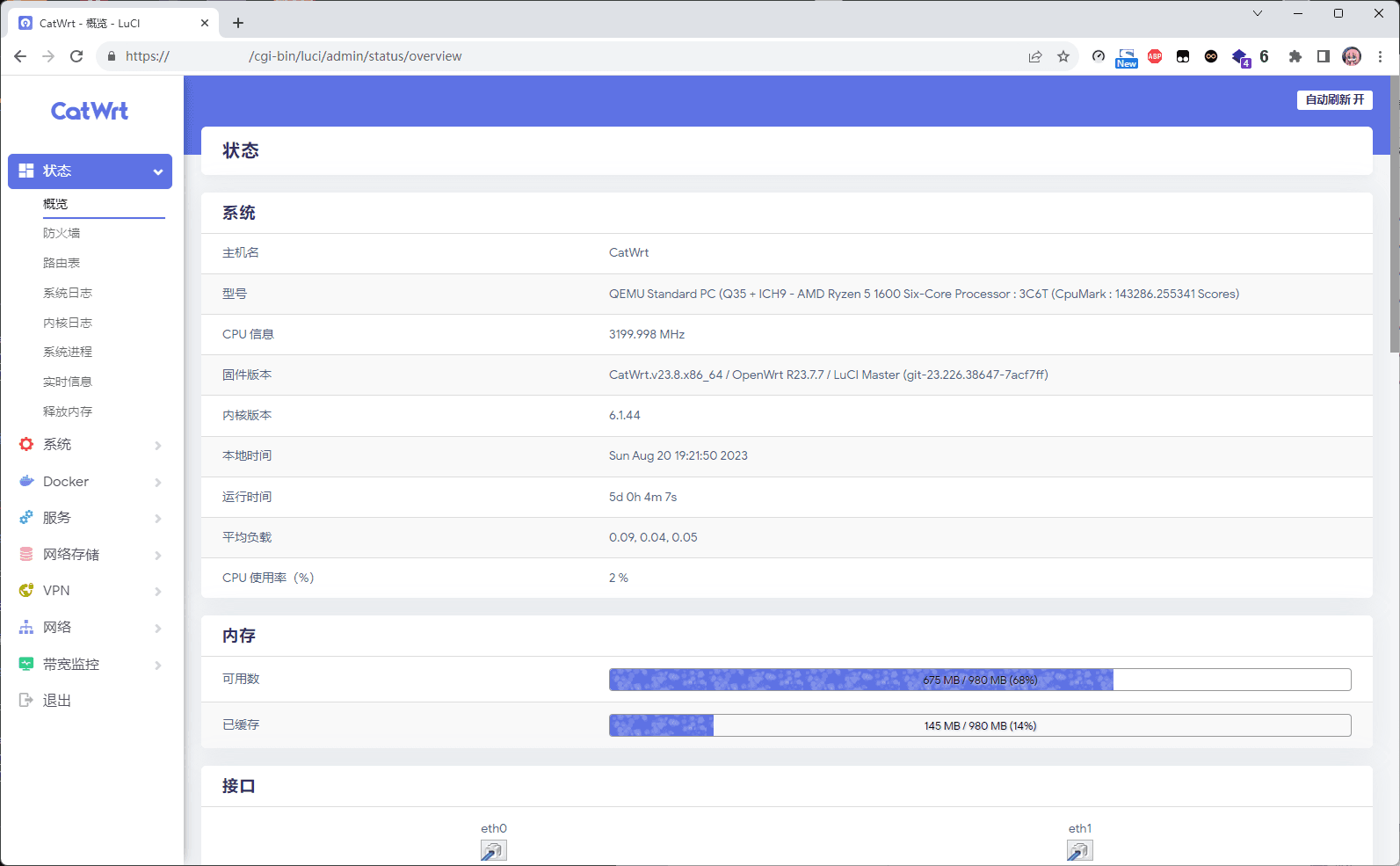Open Chrome three-dot menu
1400x866 pixels.
[1381, 56]
